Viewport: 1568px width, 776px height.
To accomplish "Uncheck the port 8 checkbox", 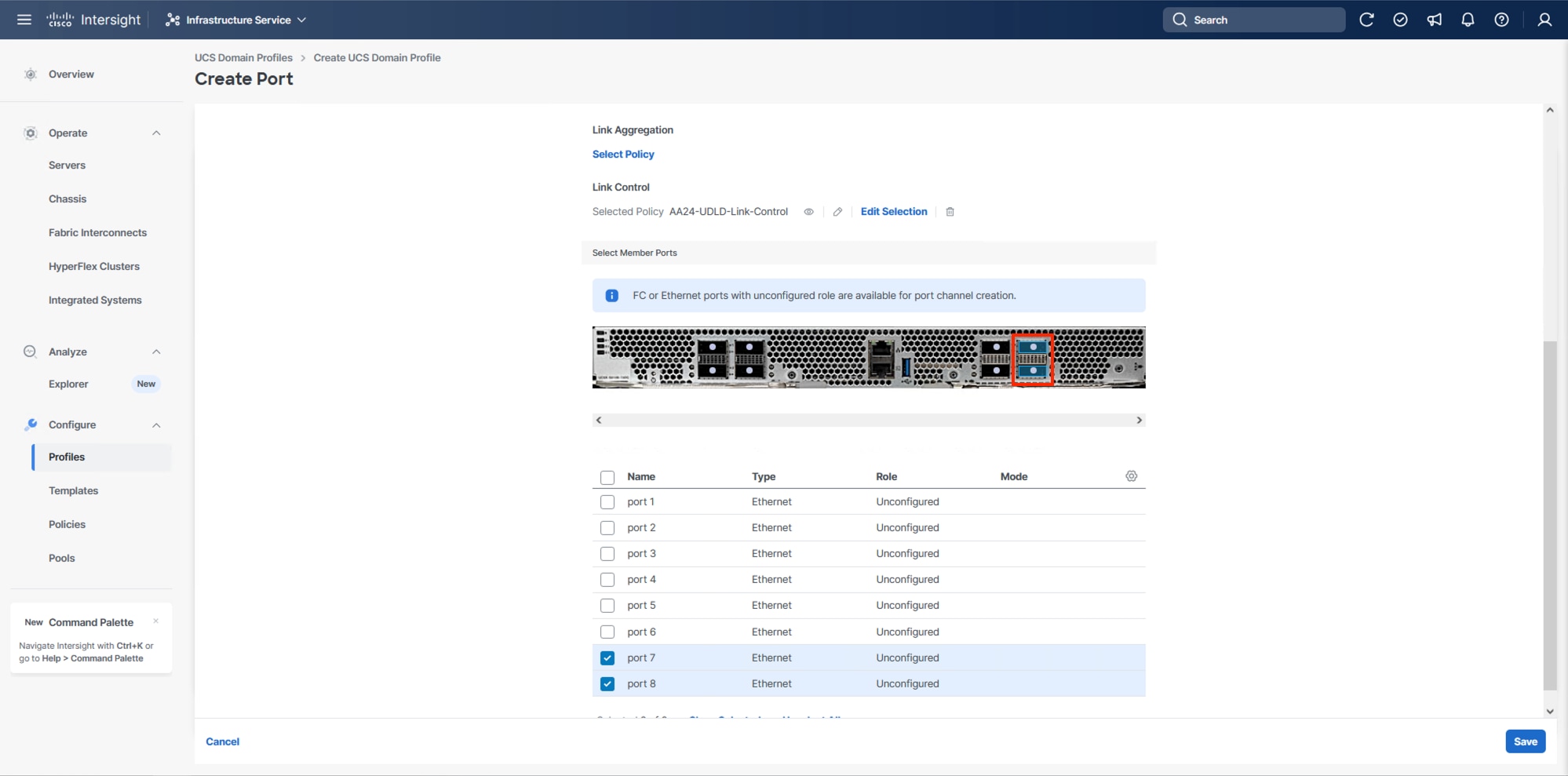I will point(607,683).
